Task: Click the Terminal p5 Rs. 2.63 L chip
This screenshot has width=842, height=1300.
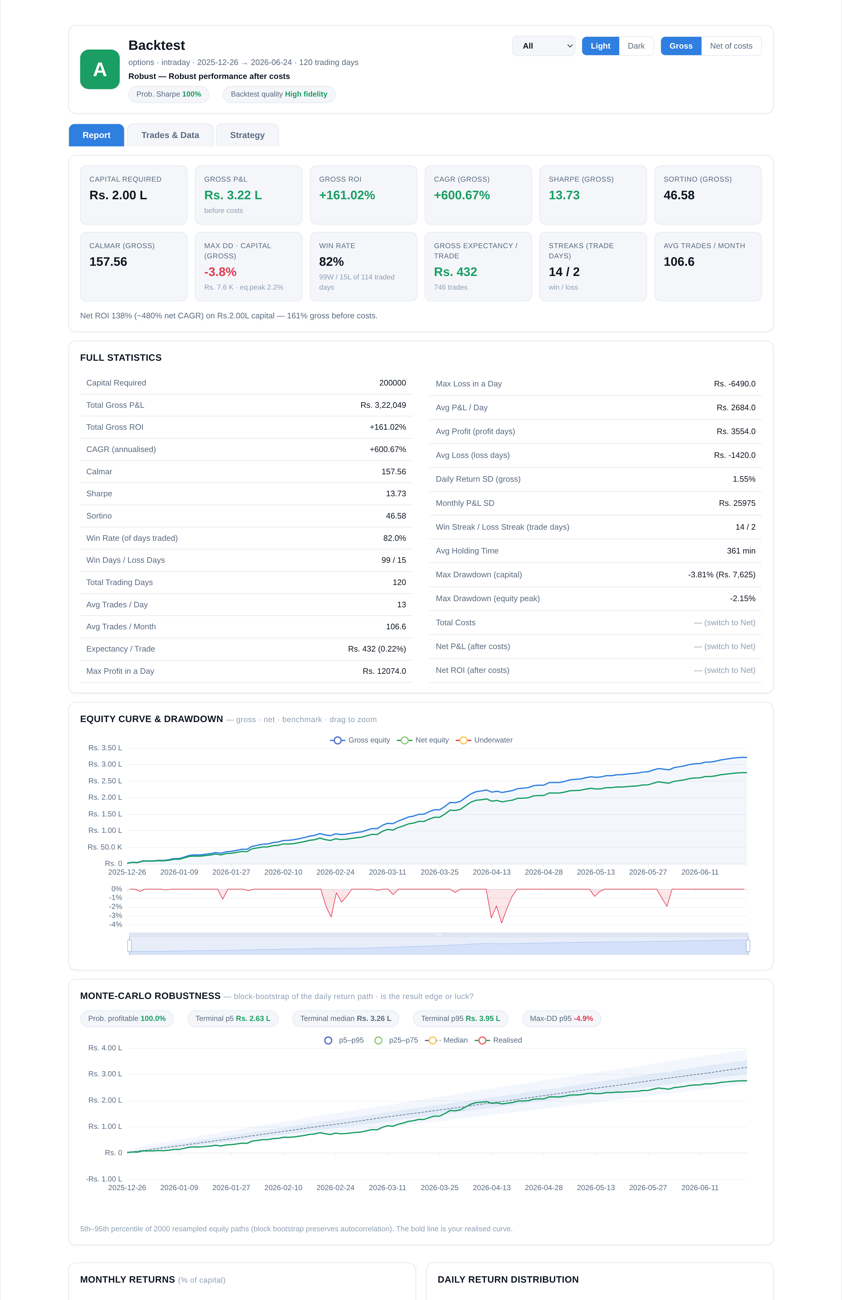Action: tap(233, 1018)
